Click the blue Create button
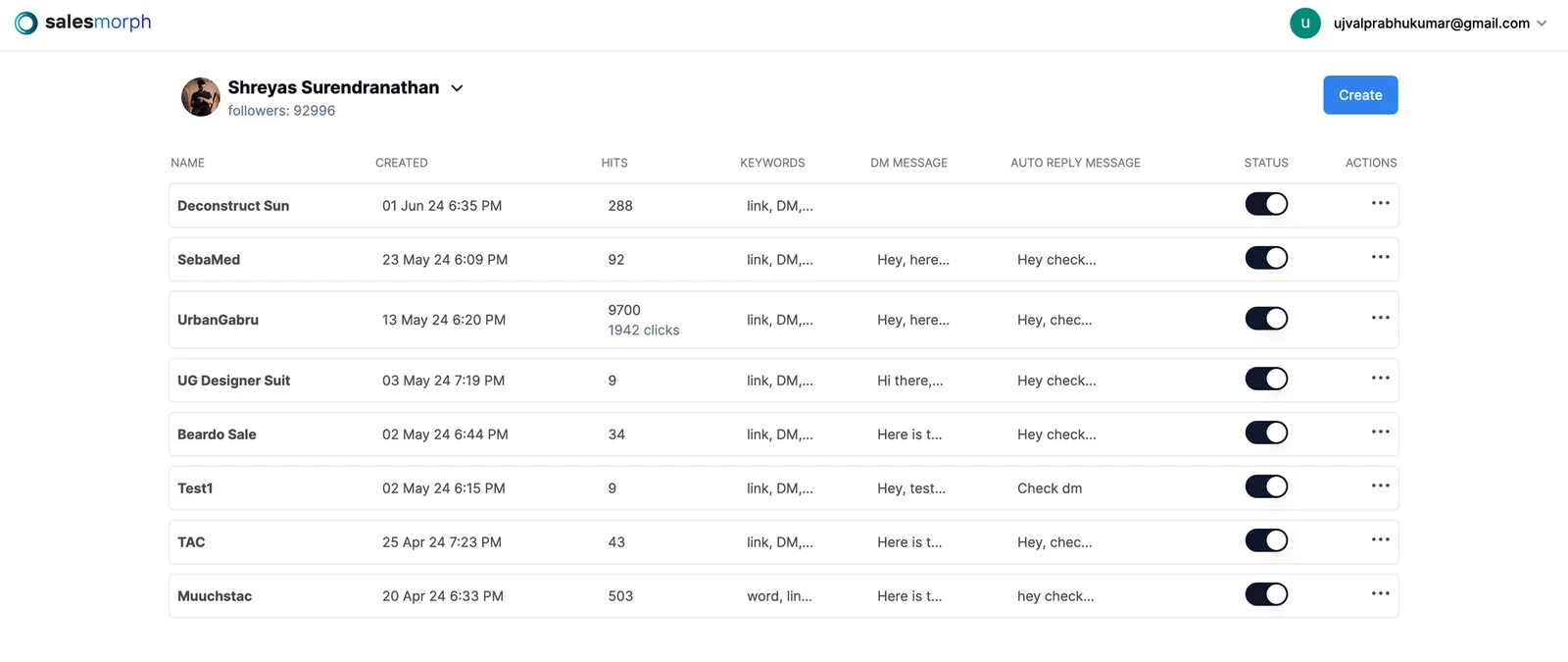1568x662 pixels. tap(1360, 95)
